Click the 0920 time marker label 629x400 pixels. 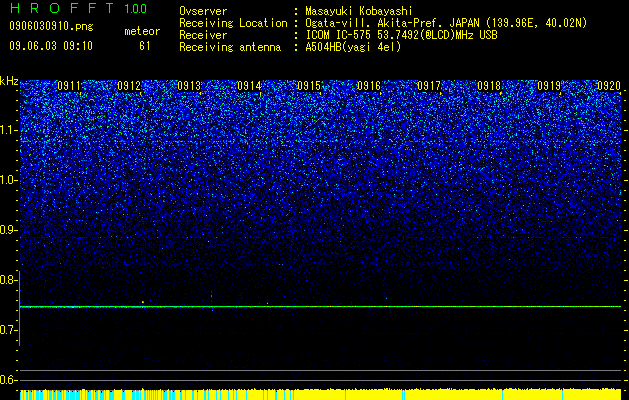(x=609, y=86)
